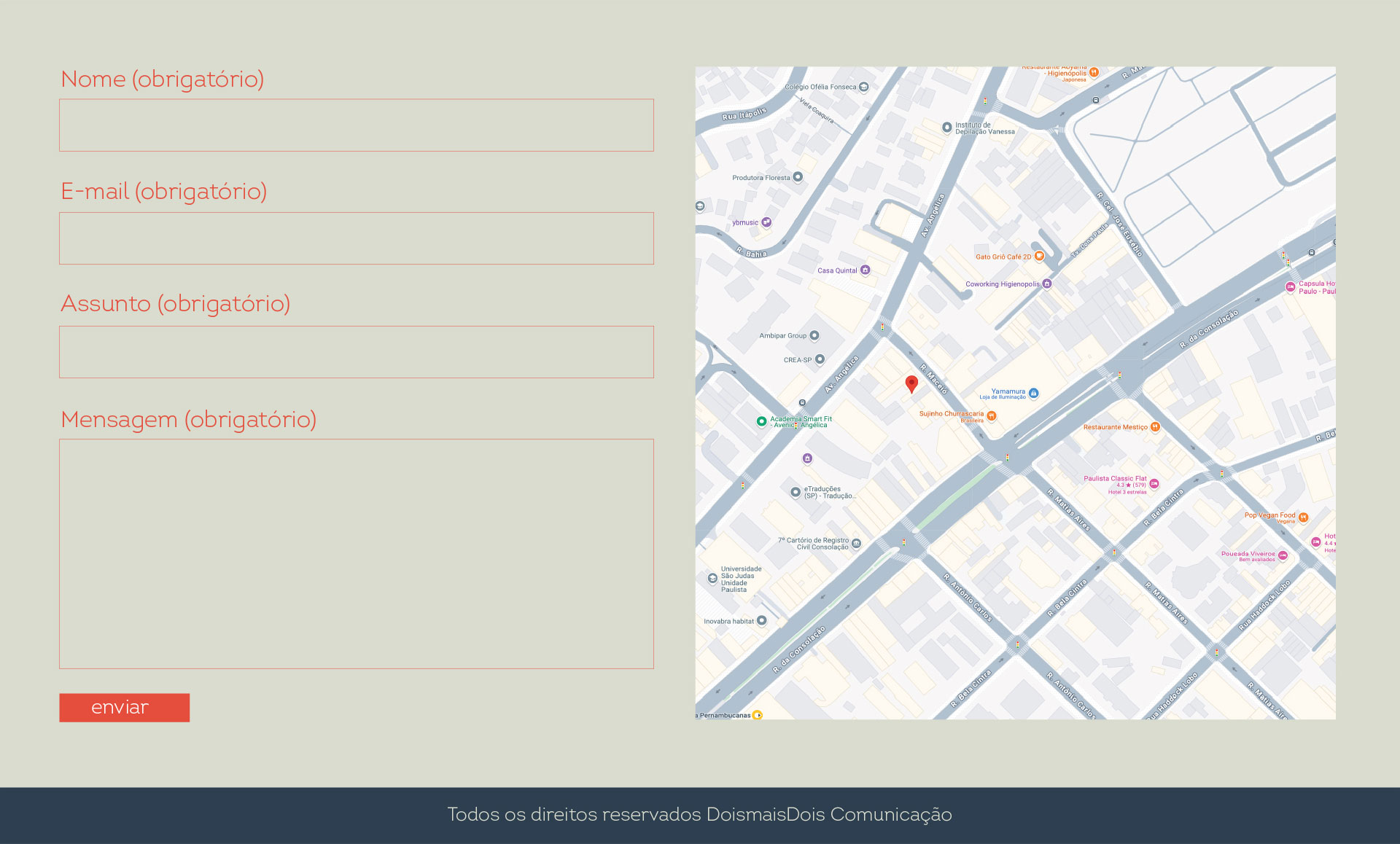Screen dimensions: 1400x844
Task: Open ybmusic map marker
Action: [x=766, y=222]
